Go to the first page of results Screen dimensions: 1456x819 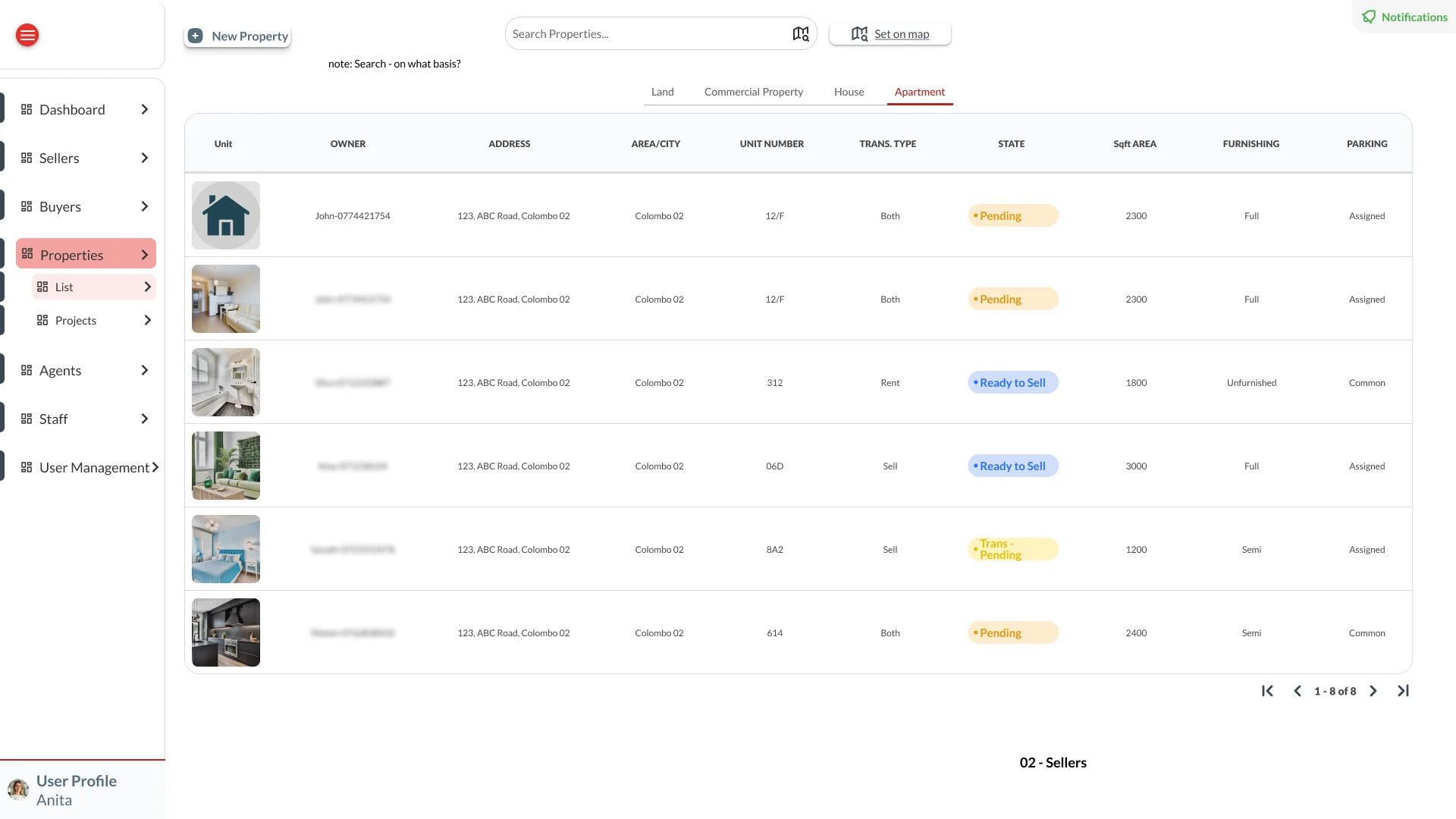pos(1267,691)
